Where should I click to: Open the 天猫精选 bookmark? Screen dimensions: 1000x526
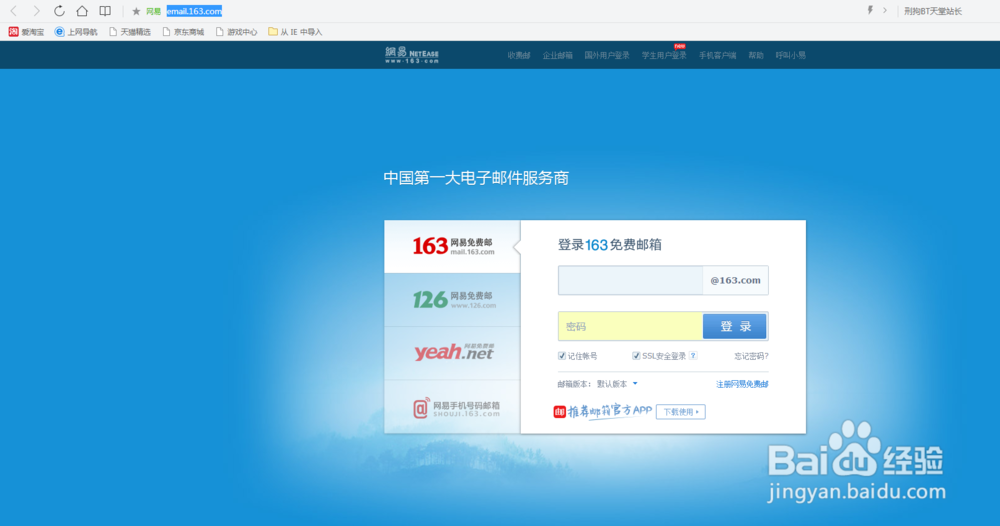click(x=129, y=32)
